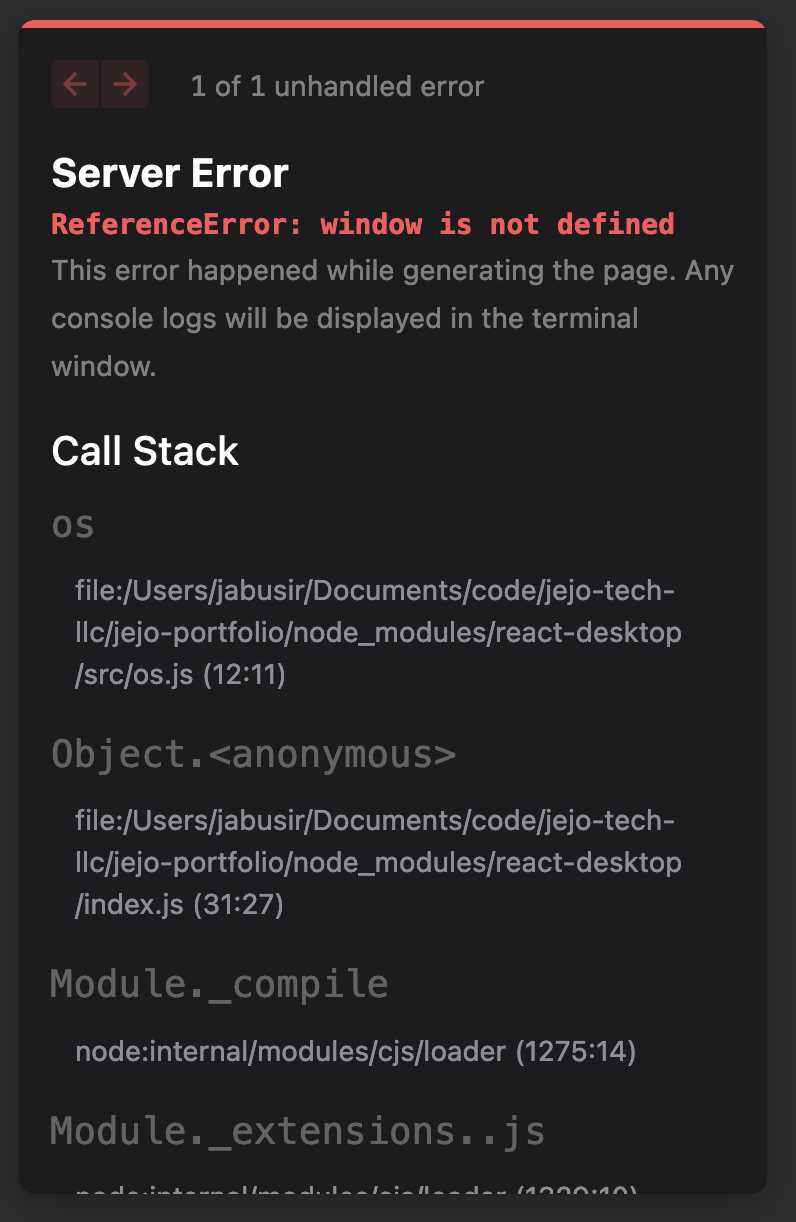Expand the Module._compile stack frame
Image resolution: width=796 pixels, height=1222 pixels.
(x=218, y=984)
